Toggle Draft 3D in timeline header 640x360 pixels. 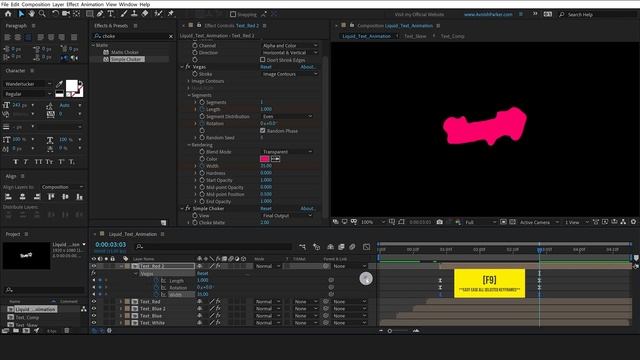316,247
